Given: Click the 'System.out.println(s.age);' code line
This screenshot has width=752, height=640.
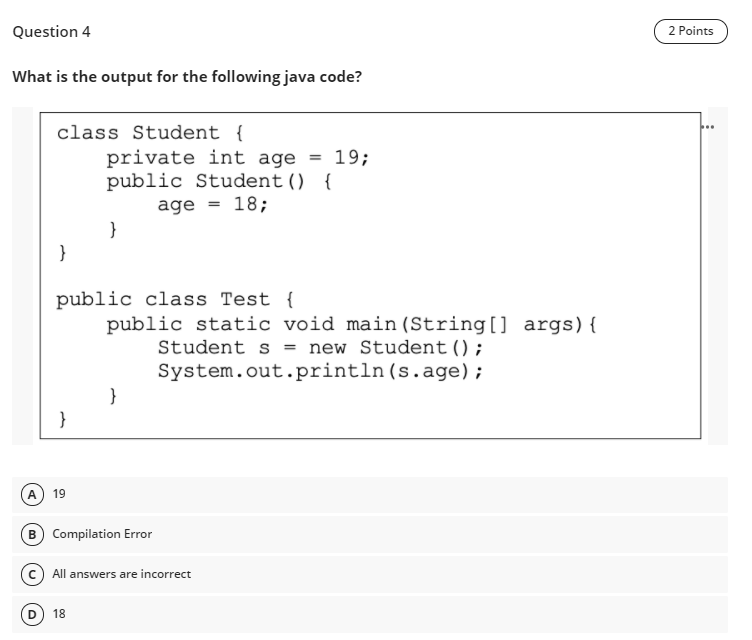Looking at the screenshot, I should pos(320,371).
